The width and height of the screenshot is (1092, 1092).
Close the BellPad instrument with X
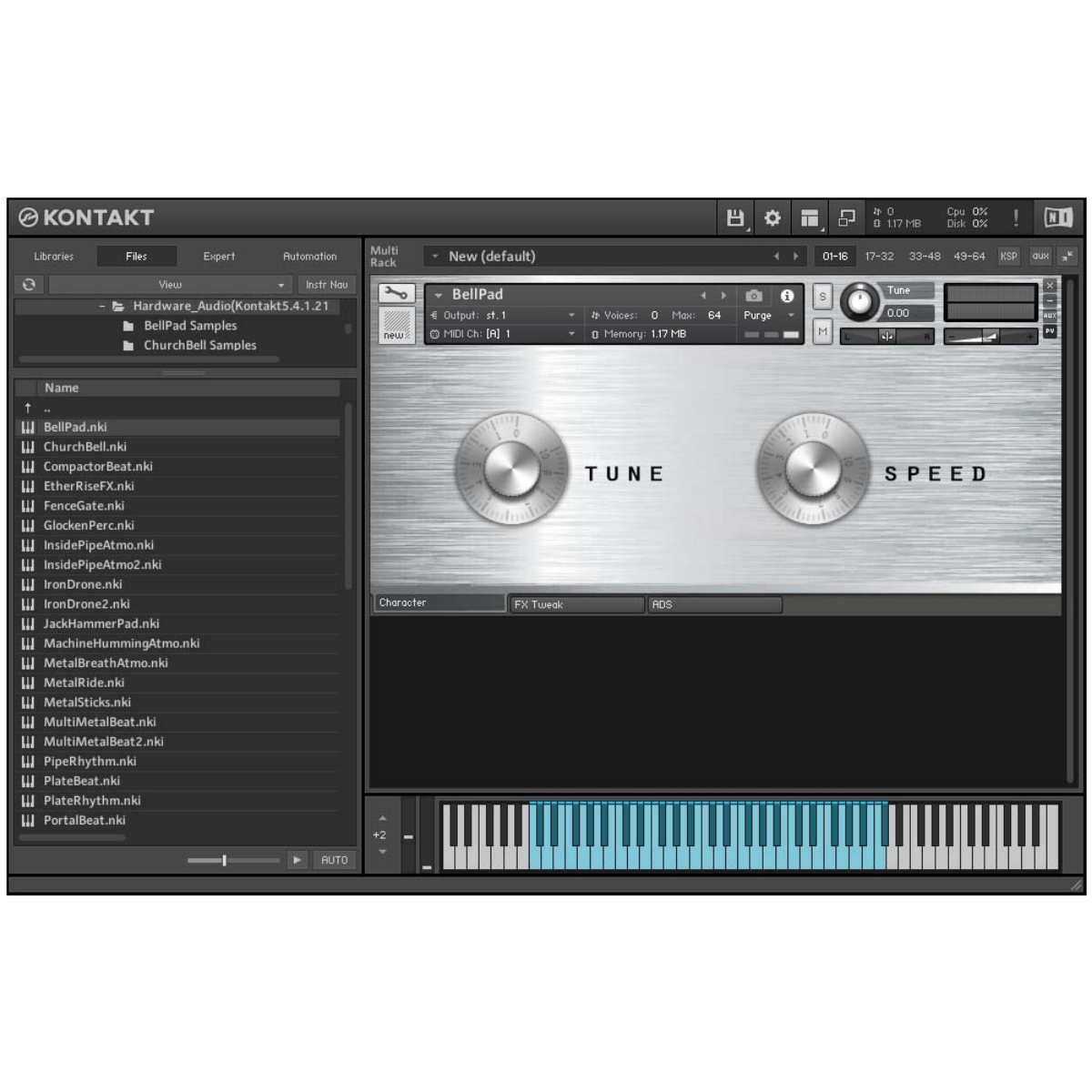(x=1049, y=286)
